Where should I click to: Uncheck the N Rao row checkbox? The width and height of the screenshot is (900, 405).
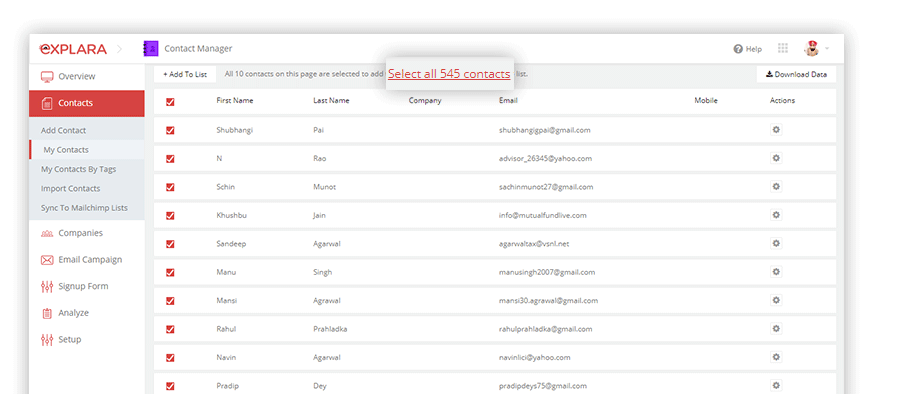pyautogui.click(x=170, y=159)
